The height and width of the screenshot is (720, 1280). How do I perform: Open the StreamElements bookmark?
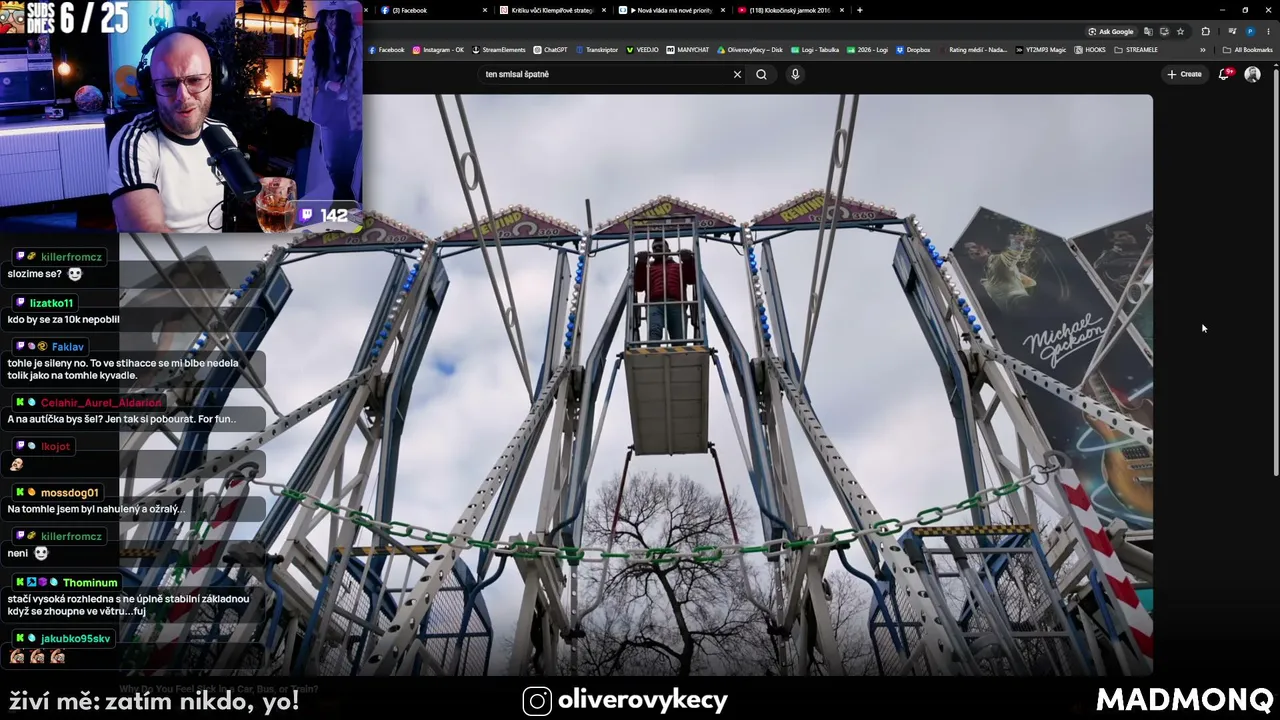click(498, 49)
